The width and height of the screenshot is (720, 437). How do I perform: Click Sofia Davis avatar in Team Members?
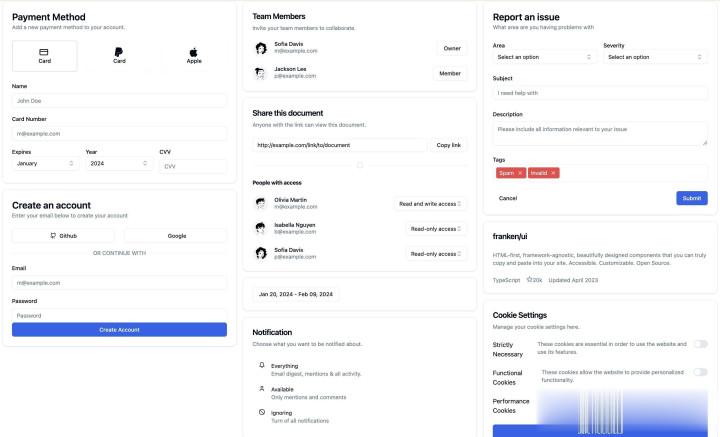coord(261,48)
